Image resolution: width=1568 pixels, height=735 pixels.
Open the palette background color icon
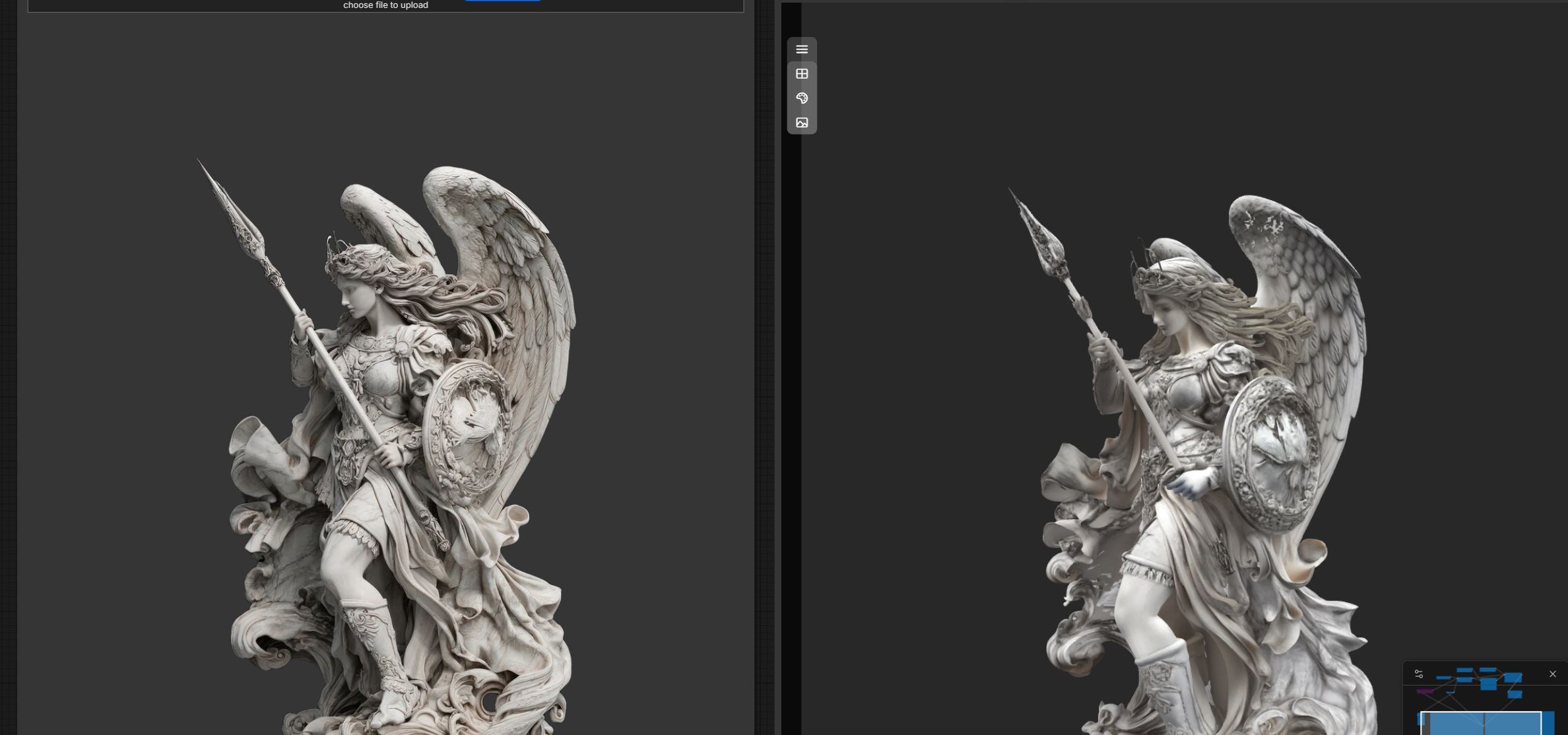click(x=802, y=98)
